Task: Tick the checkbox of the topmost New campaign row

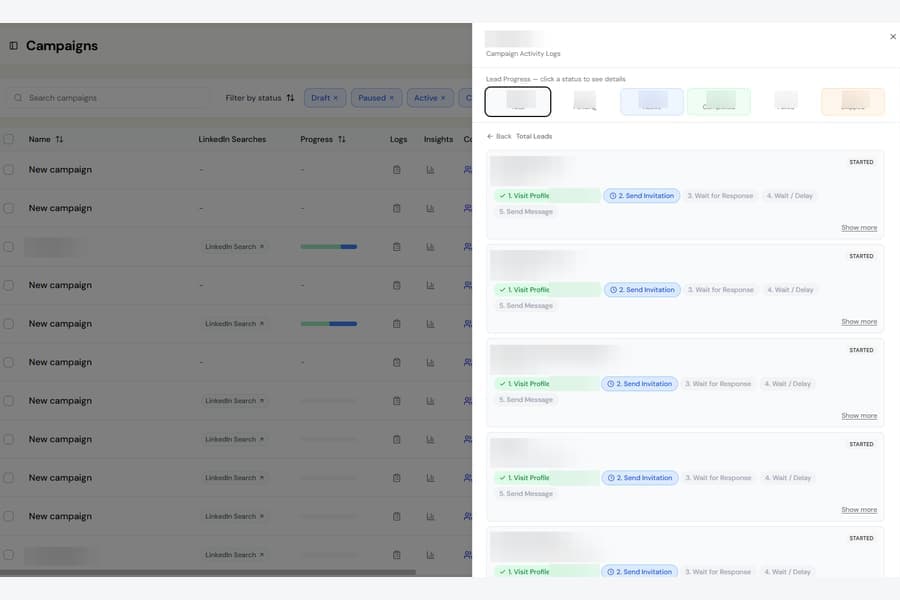Action: (9, 170)
